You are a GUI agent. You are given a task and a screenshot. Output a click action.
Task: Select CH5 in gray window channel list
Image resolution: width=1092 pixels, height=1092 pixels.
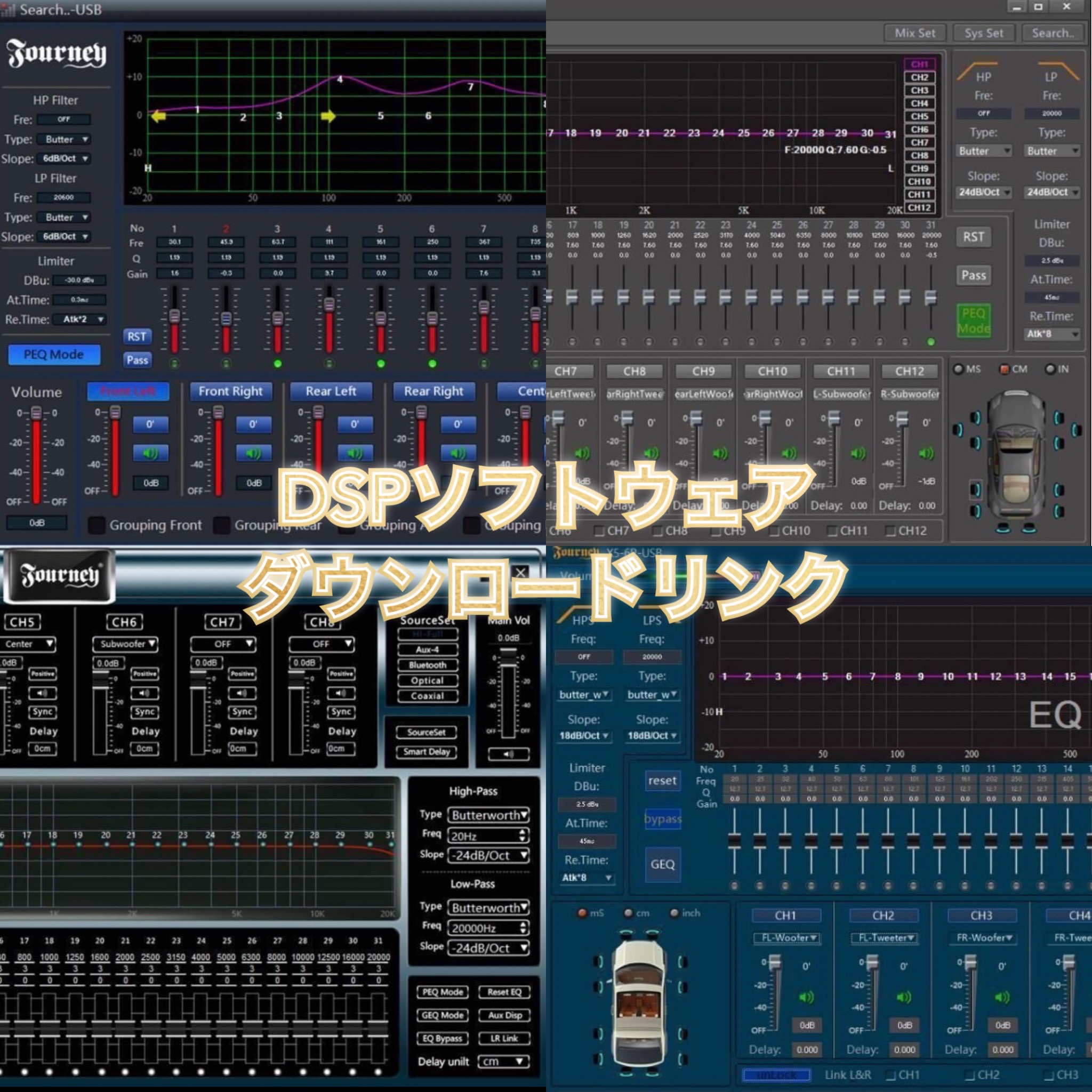[x=919, y=116]
